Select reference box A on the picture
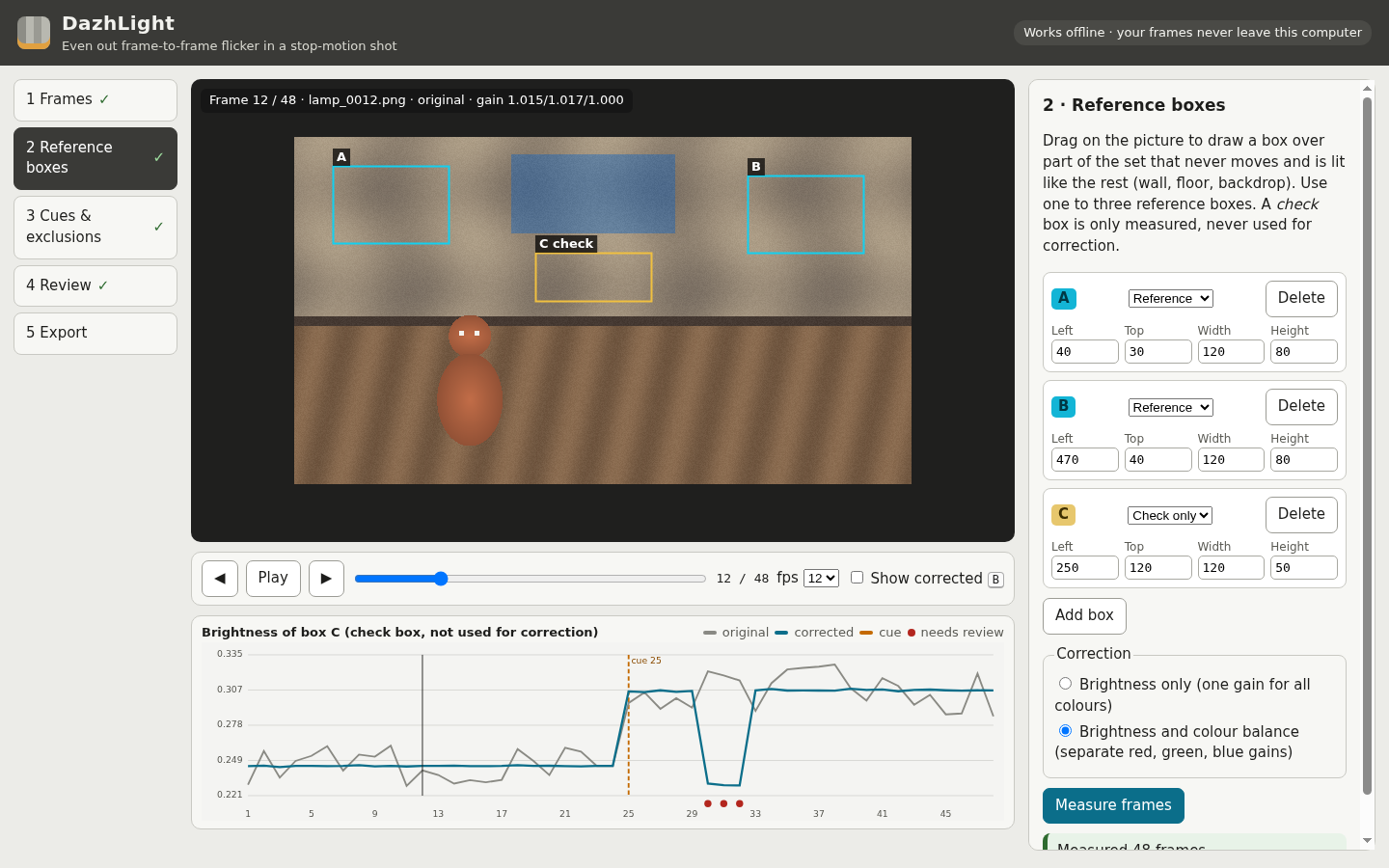The height and width of the screenshot is (868, 1389). [391, 204]
